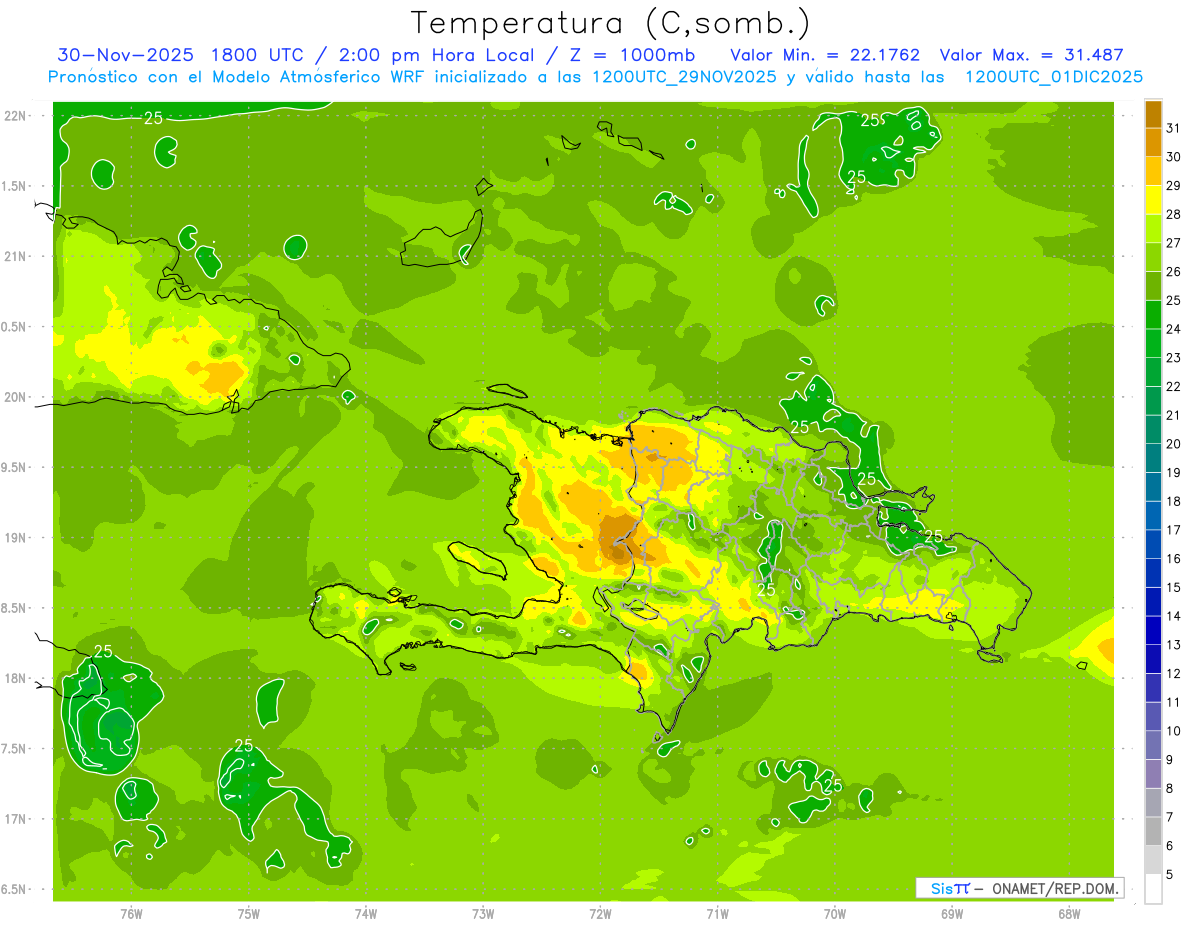The image size is (1200, 927).
Task: Click the "70W" longitude label
Action: [835, 914]
